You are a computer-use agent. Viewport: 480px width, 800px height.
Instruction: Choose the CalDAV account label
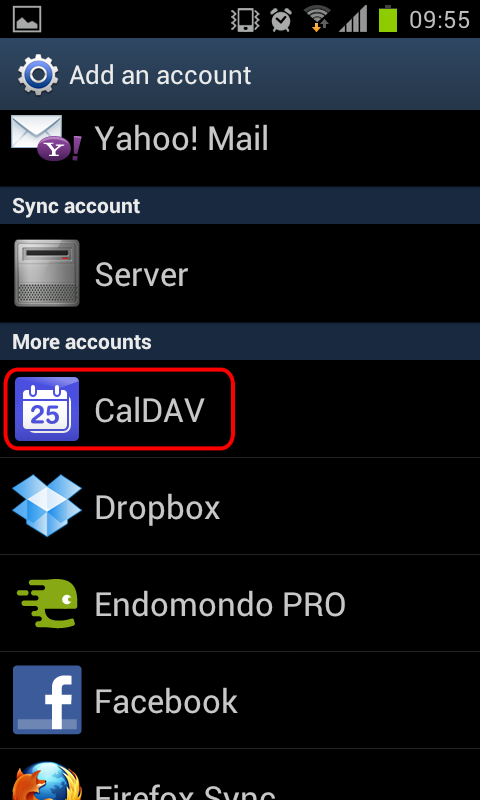(149, 410)
